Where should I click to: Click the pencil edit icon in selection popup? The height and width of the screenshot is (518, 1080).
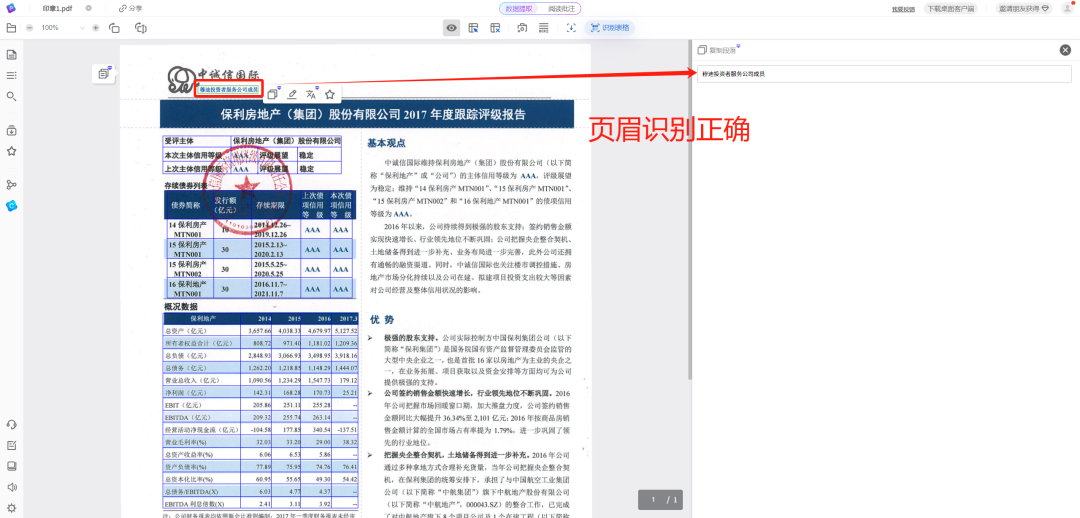tap(291, 94)
